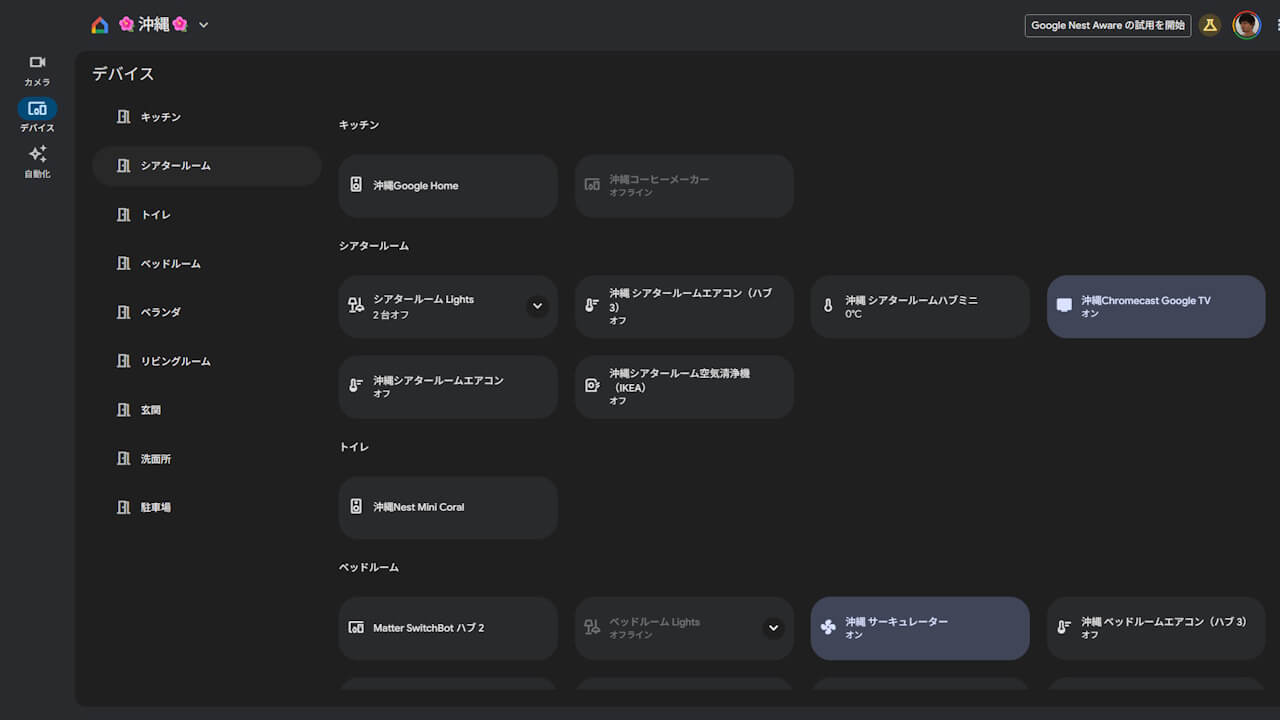
Task: Expand the ベッドルーム Lights chevron
Action: click(x=773, y=628)
